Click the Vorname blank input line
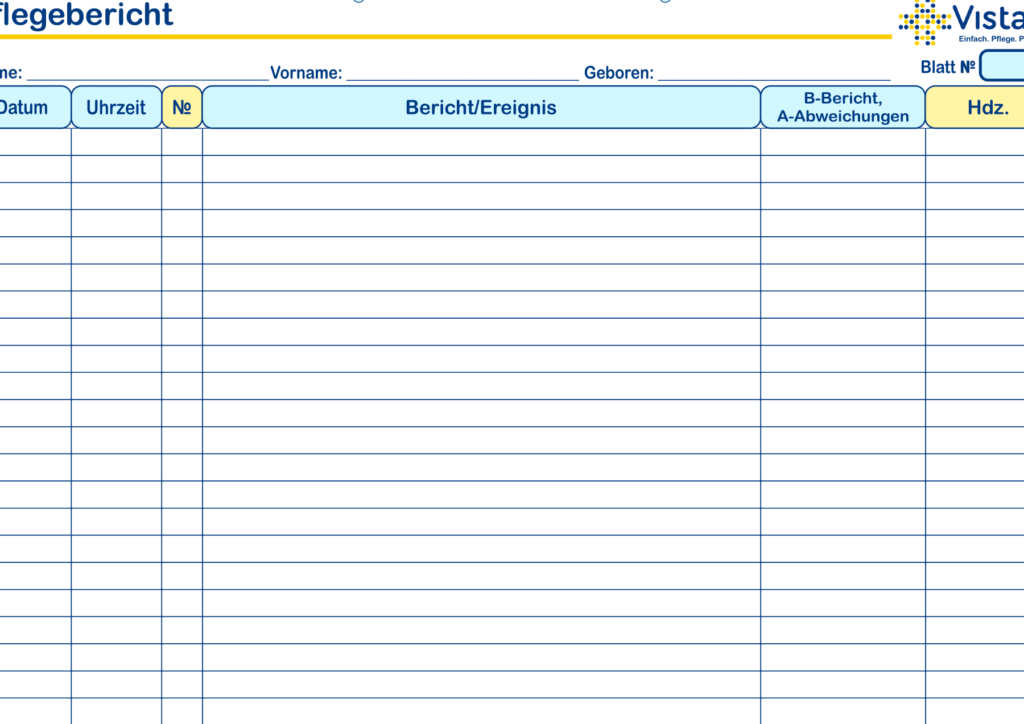The height and width of the screenshot is (724, 1024). [x=462, y=73]
